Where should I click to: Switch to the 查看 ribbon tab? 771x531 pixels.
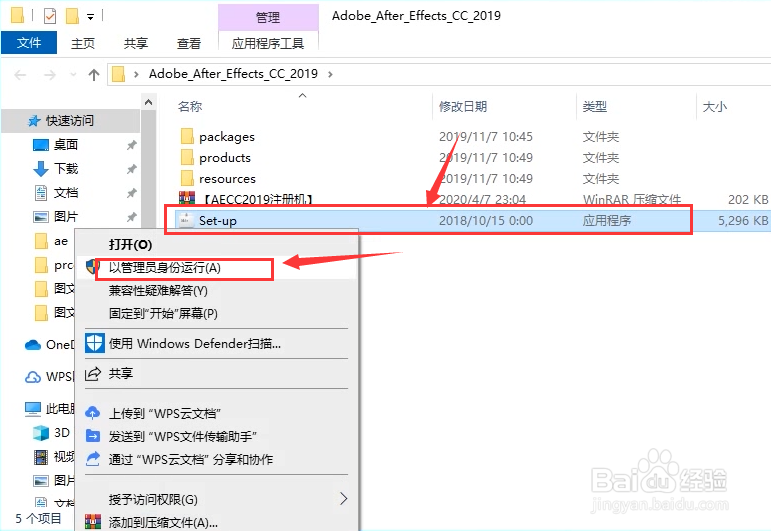[189, 43]
